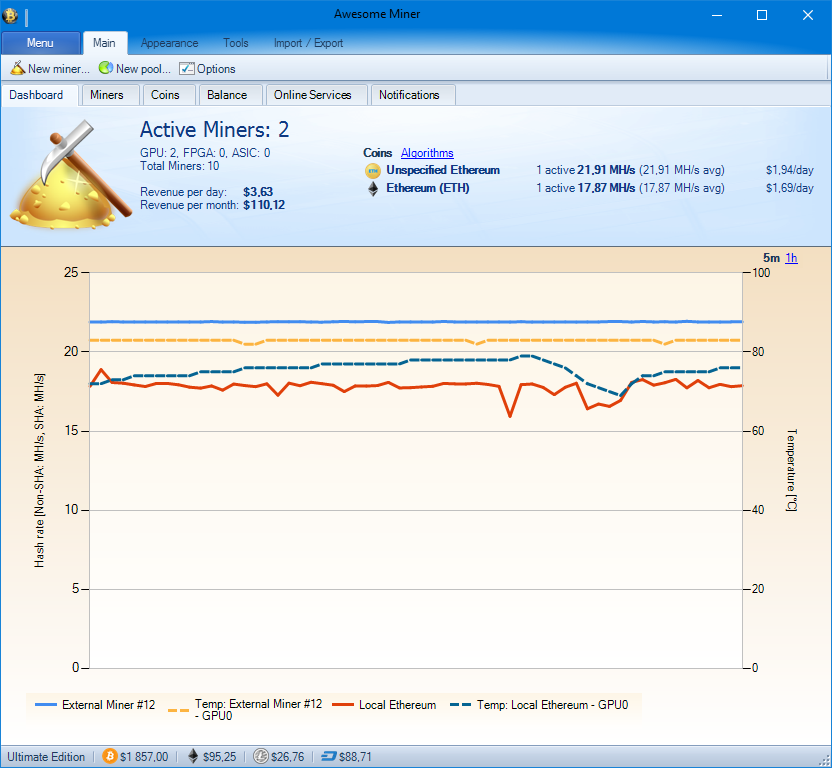Select the Notifications tab
This screenshot has height=768, width=832.
tap(409, 95)
